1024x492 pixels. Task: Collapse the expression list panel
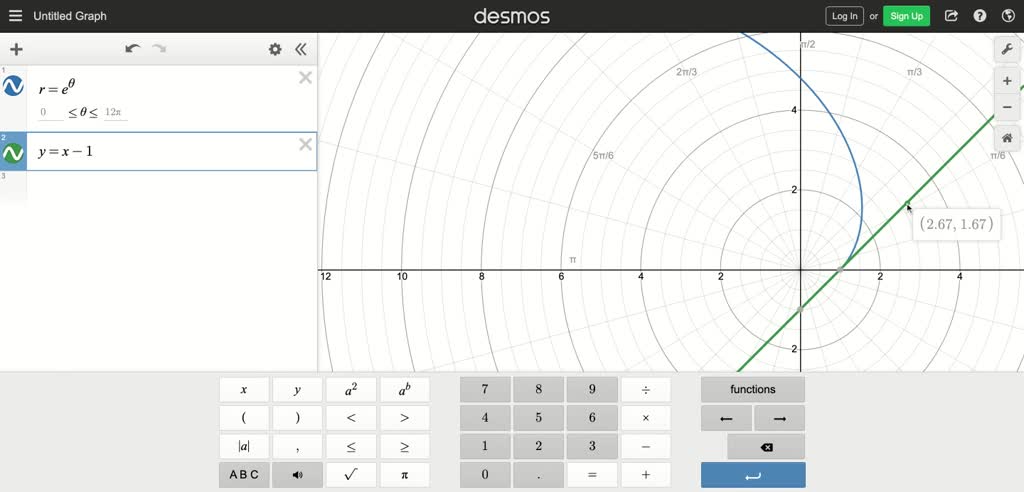300,49
